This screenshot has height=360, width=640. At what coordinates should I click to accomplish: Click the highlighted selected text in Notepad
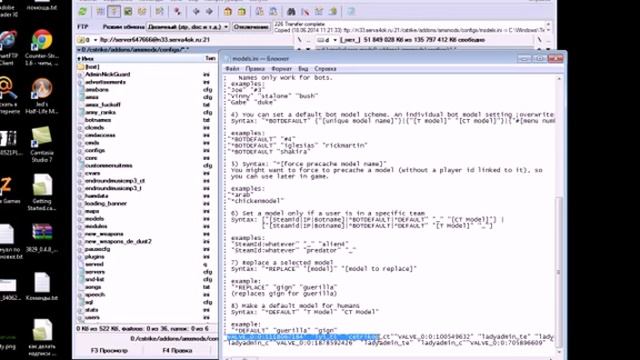point(303,337)
